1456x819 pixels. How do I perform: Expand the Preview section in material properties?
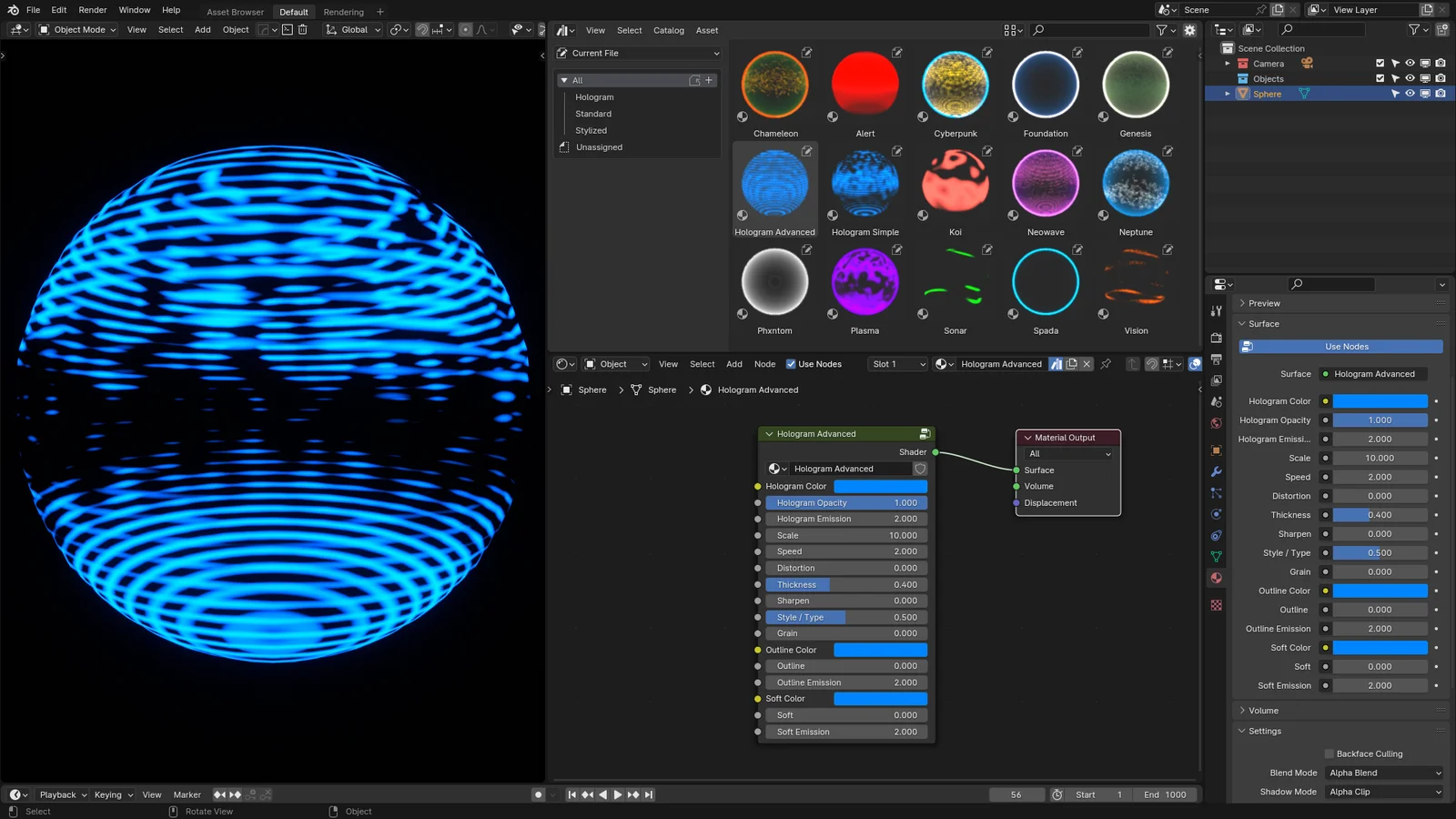1260,302
